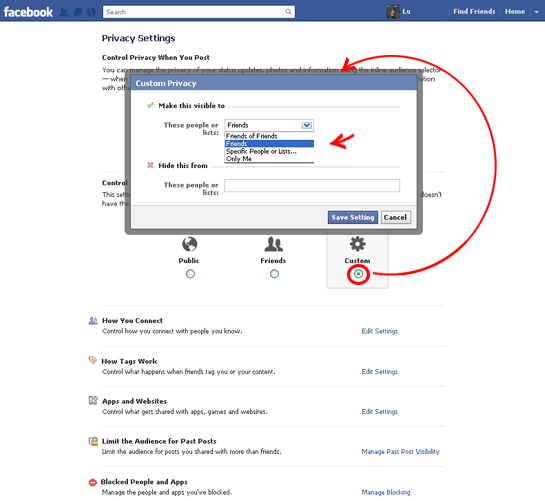
Task: Open friend requests icon in top bar
Action: 64,13
